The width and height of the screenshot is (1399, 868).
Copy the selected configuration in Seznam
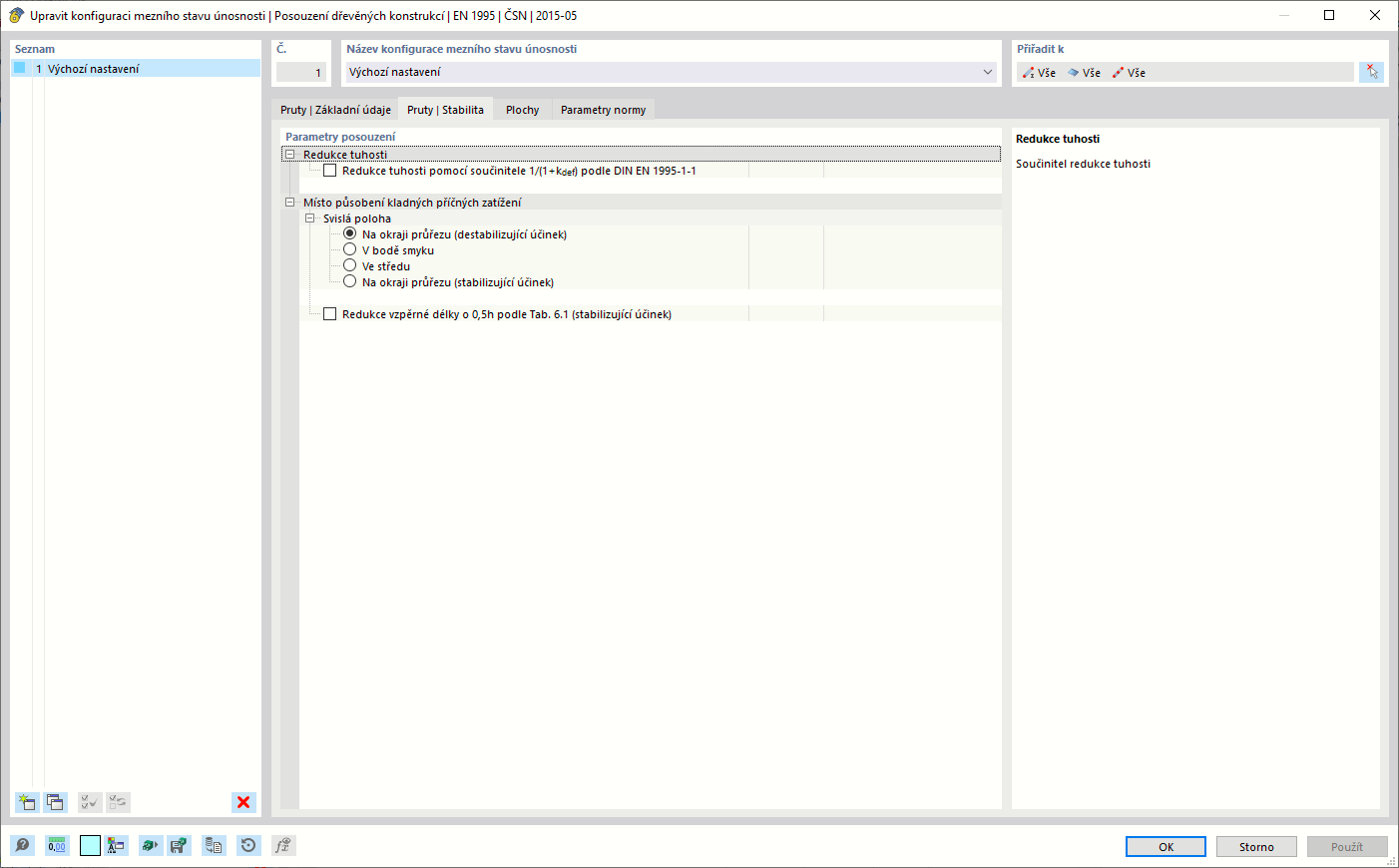55,802
